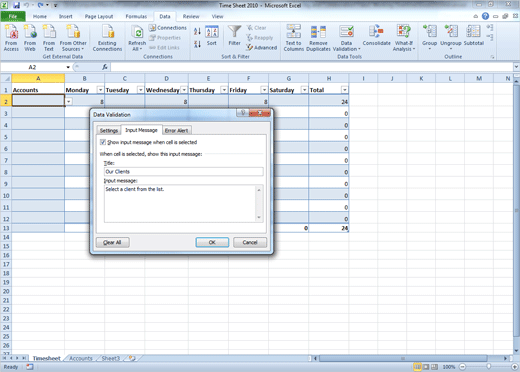Switch to the Error Alert tab
This screenshot has width=520, height=372.
176,130
